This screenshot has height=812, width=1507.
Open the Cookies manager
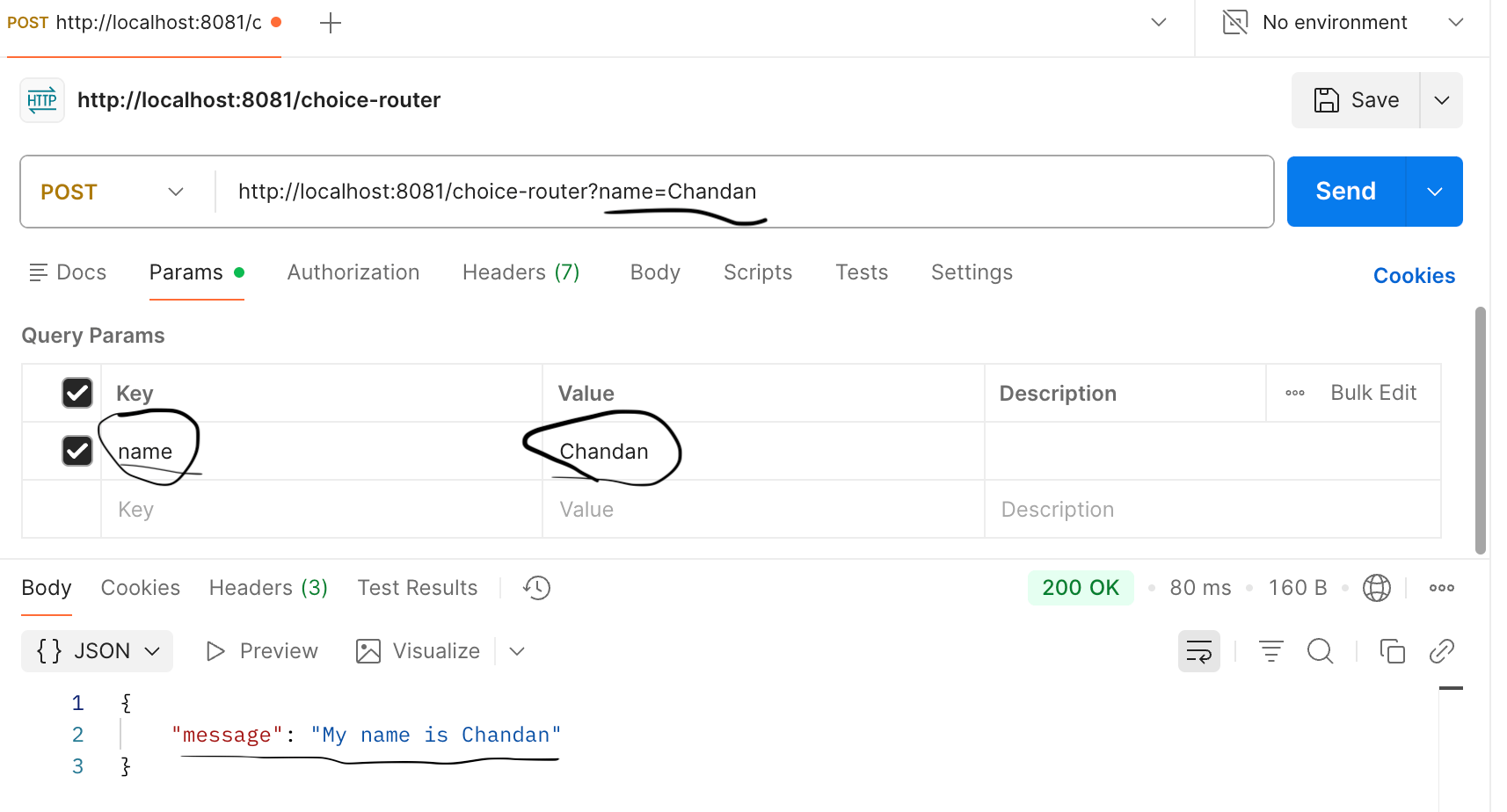pos(1413,275)
